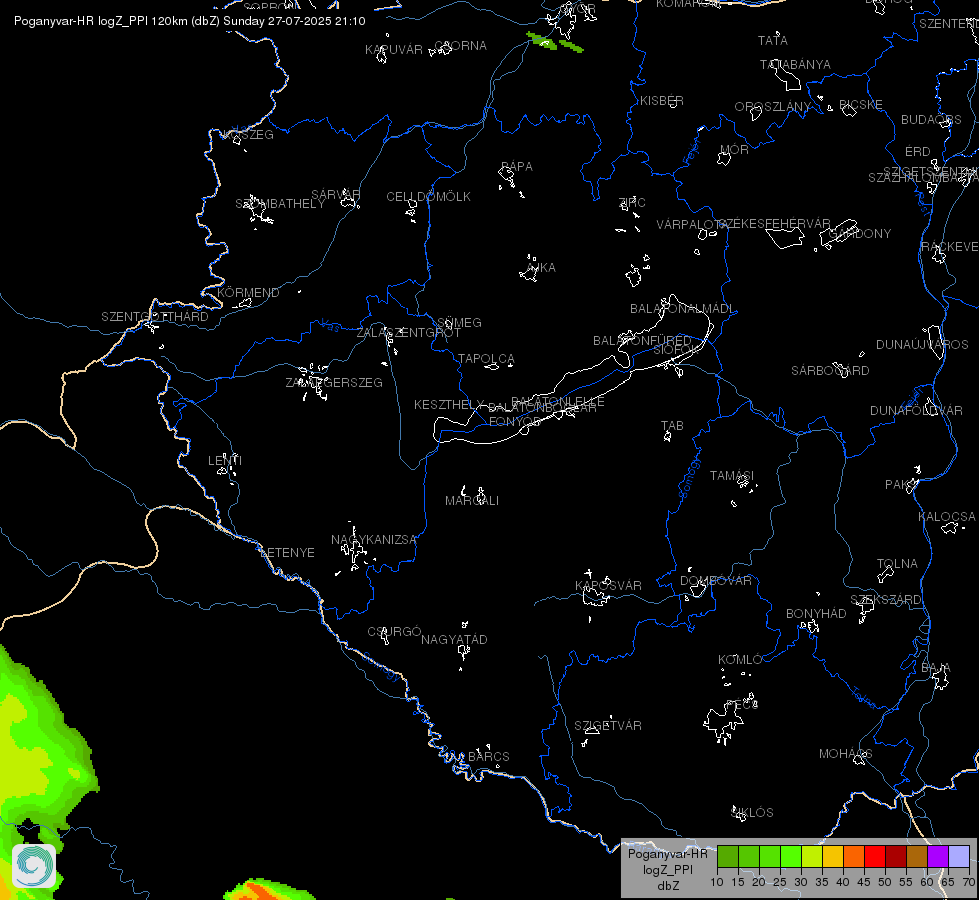This screenshot has width=979, height=900.
Task: Click the DOMBÓVÁR city label
Action: pyautogui.click(x=716, y=581)
